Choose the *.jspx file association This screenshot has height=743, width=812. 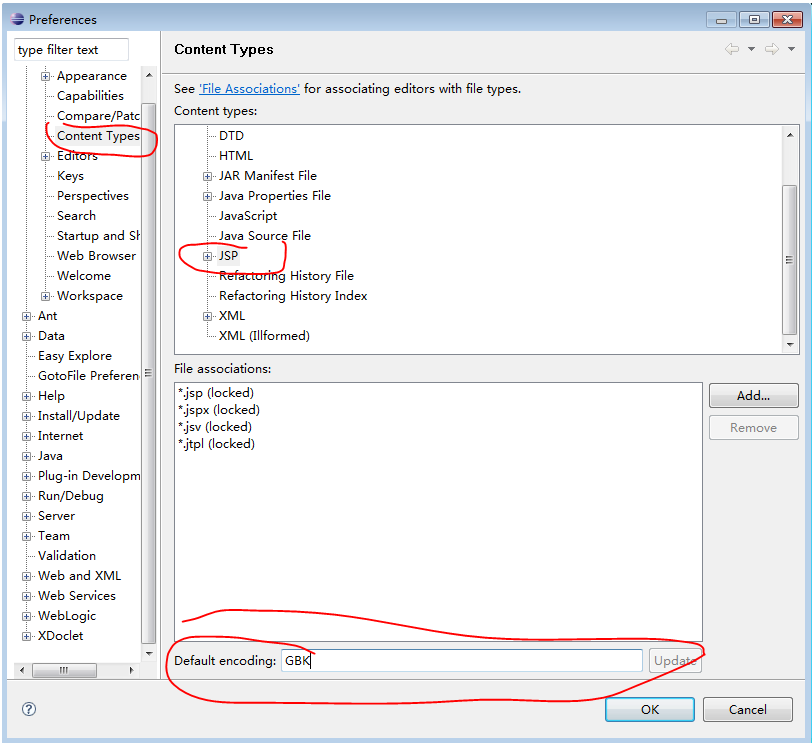[219, 410]
